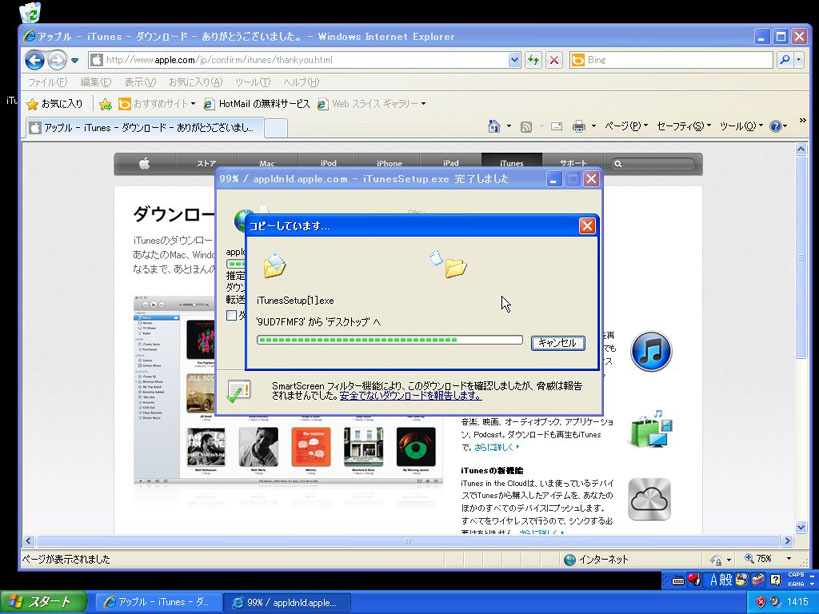Click the file copy progress bar

pos(390,340)
